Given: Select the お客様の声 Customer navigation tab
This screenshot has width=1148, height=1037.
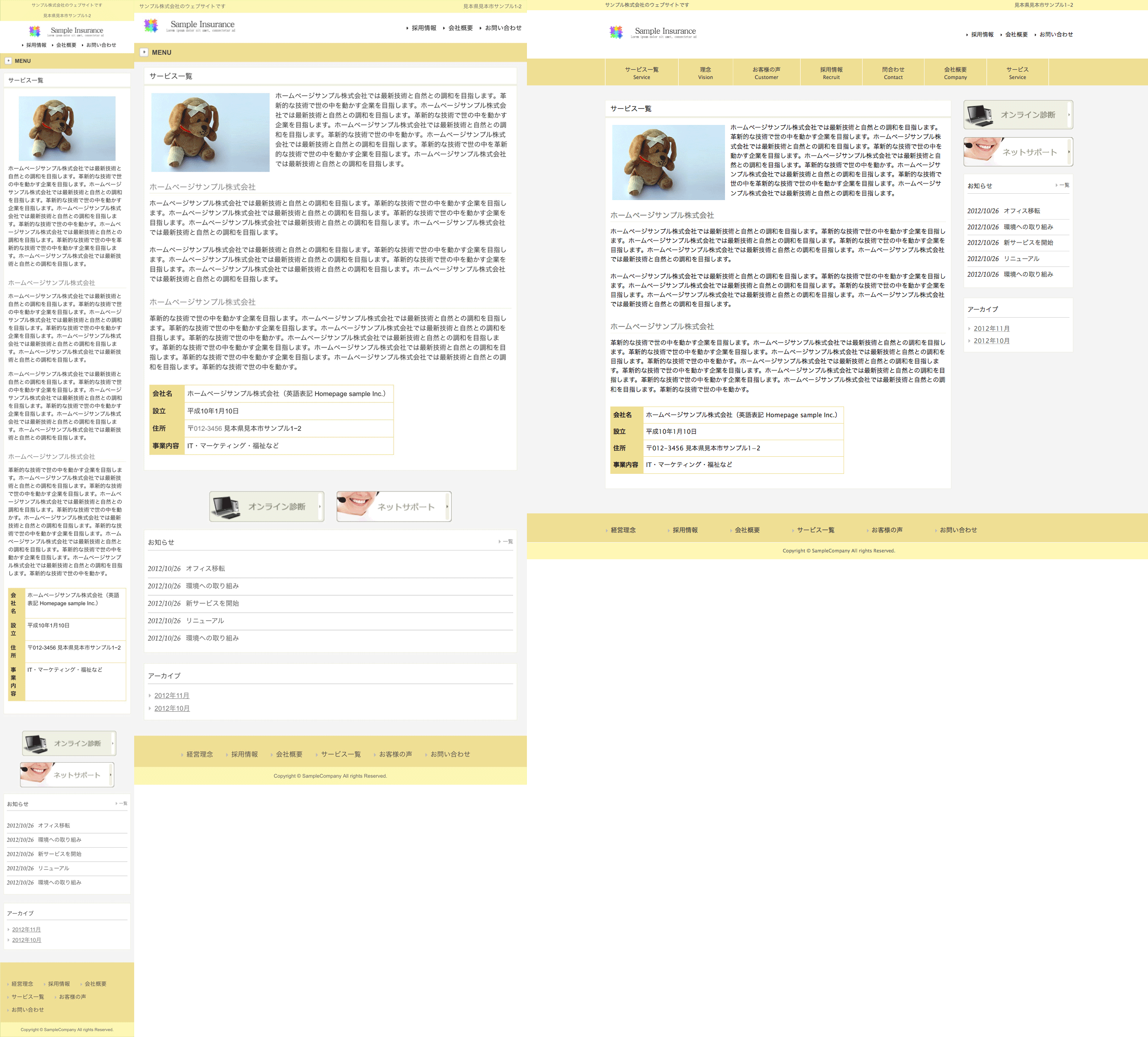Looking at the screenshot, I should coord(766,73).
